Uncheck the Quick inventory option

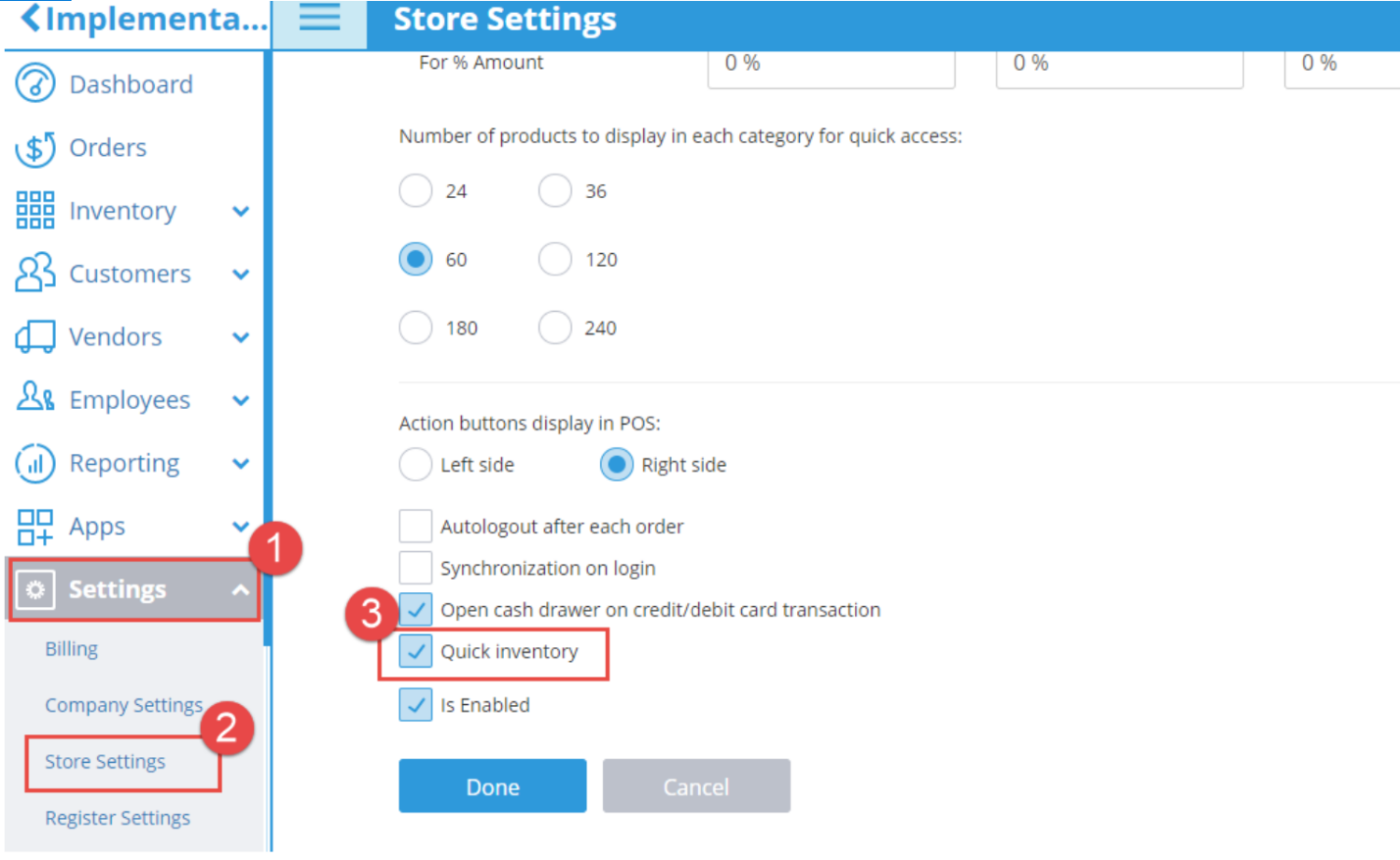415,651
